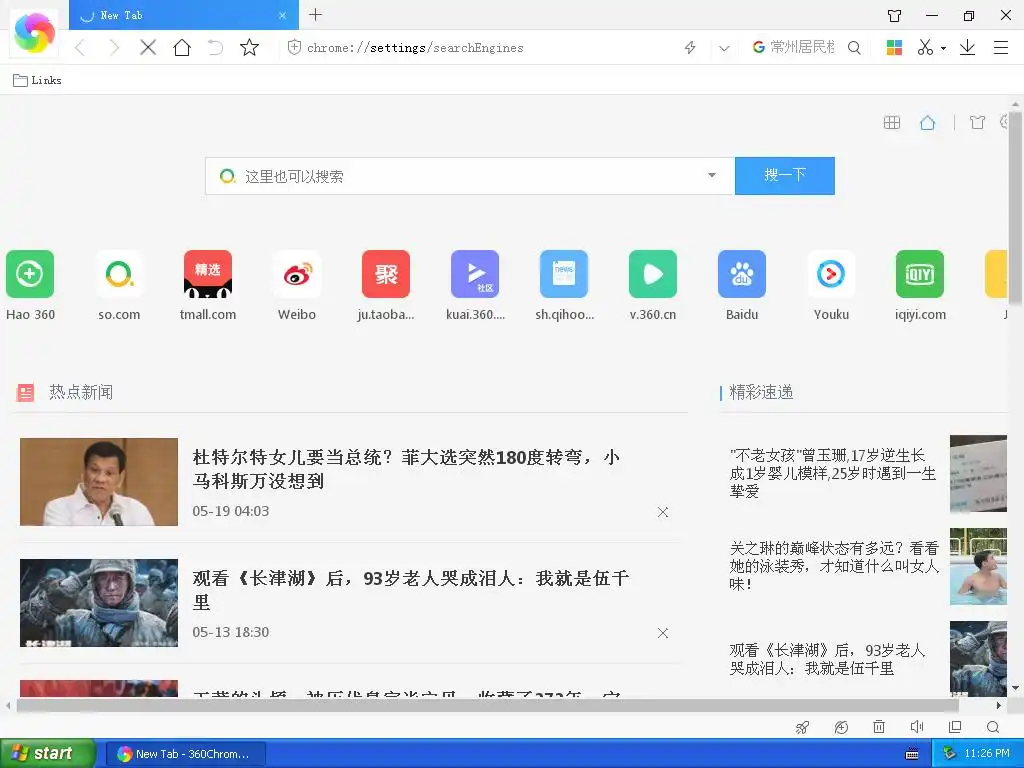The height and width of the screenshot is (768, 1024).
Task: Open the so.com shortcut
Action: coord(119,285)
